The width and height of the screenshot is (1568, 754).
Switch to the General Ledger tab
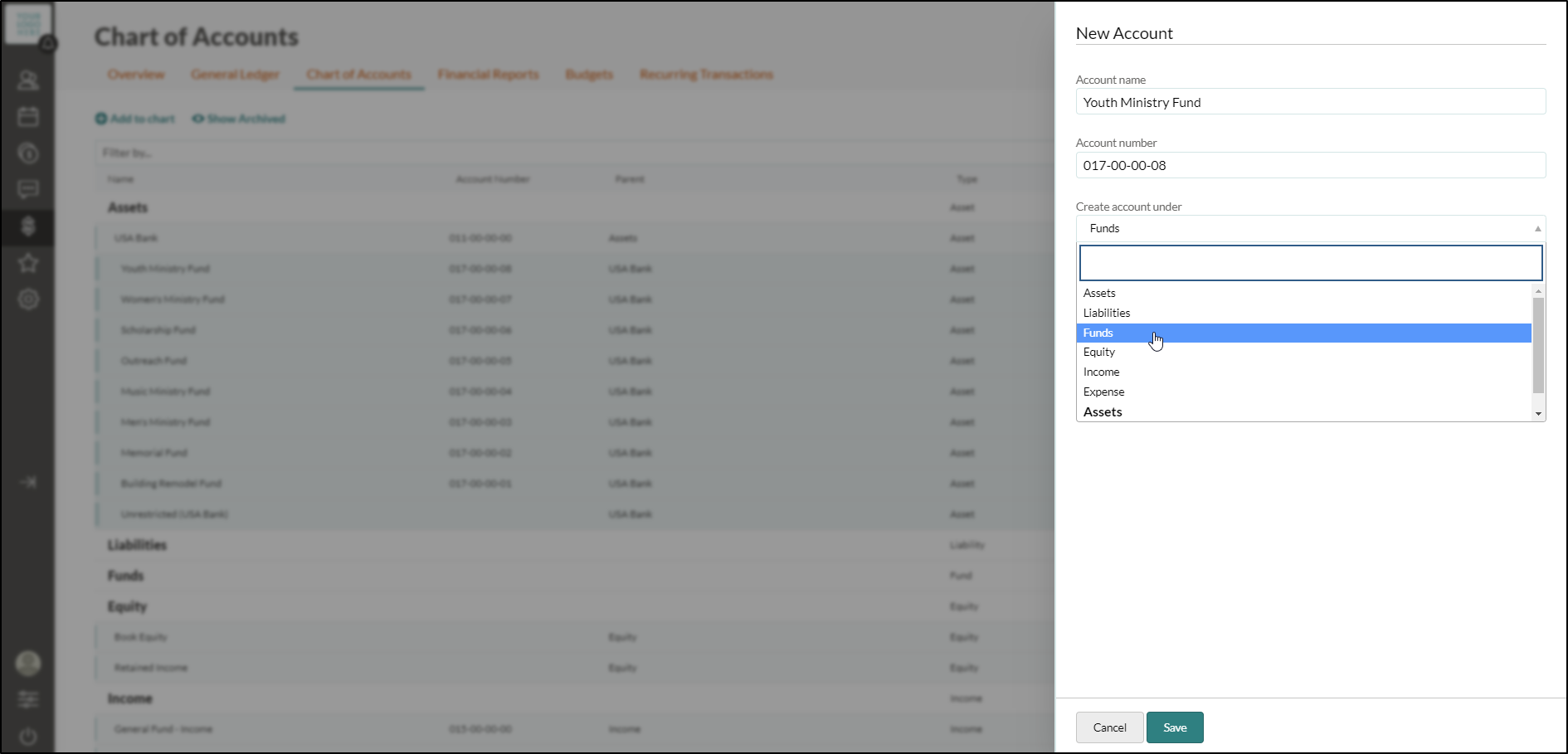(x=235, y=75)
